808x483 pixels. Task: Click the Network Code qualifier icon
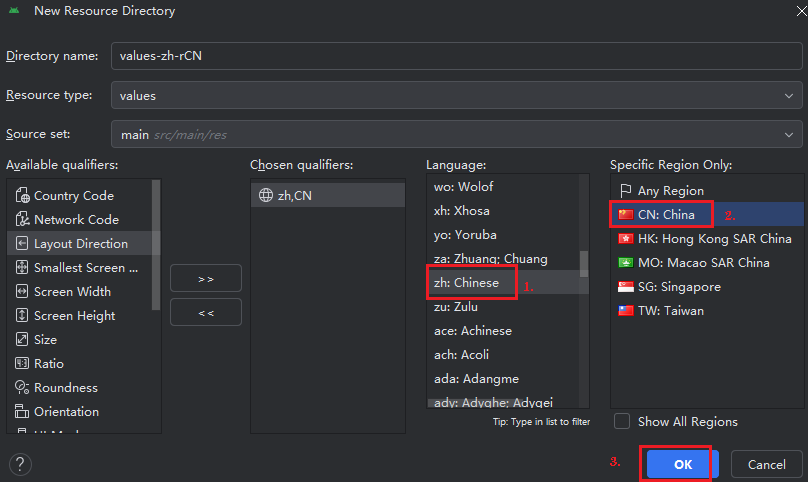pos(22,219)
